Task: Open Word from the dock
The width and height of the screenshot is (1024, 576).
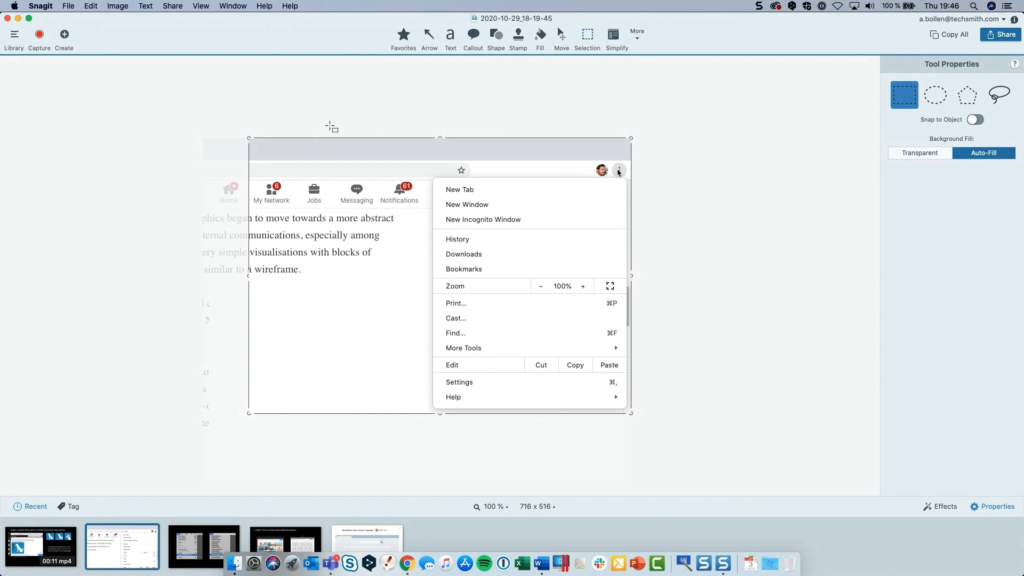Action: tap(541, 563)
